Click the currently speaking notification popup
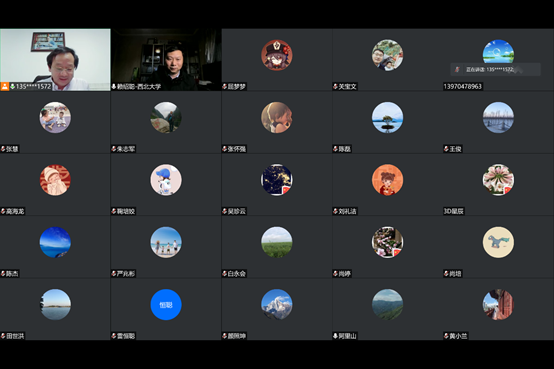The image size is (554, 369). coord(495,70)
